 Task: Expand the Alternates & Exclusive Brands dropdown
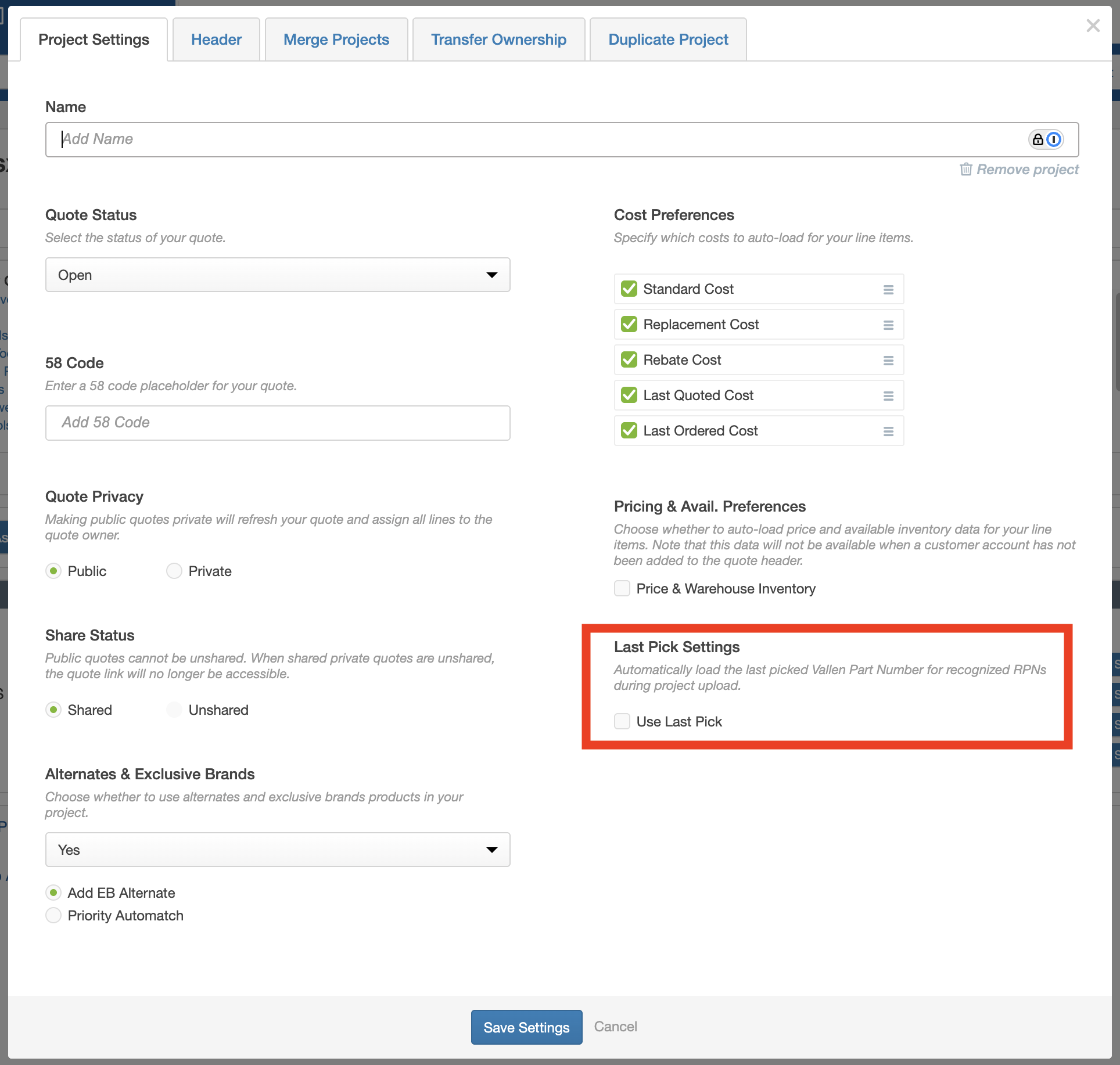(278, 850)
